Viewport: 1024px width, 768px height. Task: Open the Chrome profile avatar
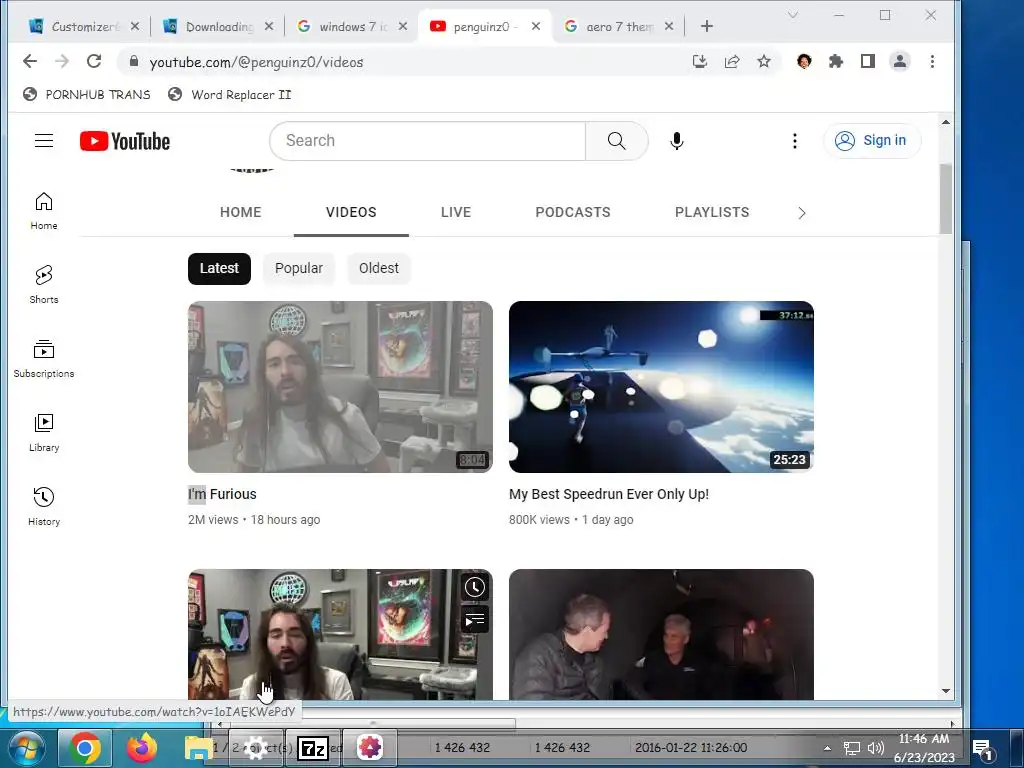tap(900, 61)
